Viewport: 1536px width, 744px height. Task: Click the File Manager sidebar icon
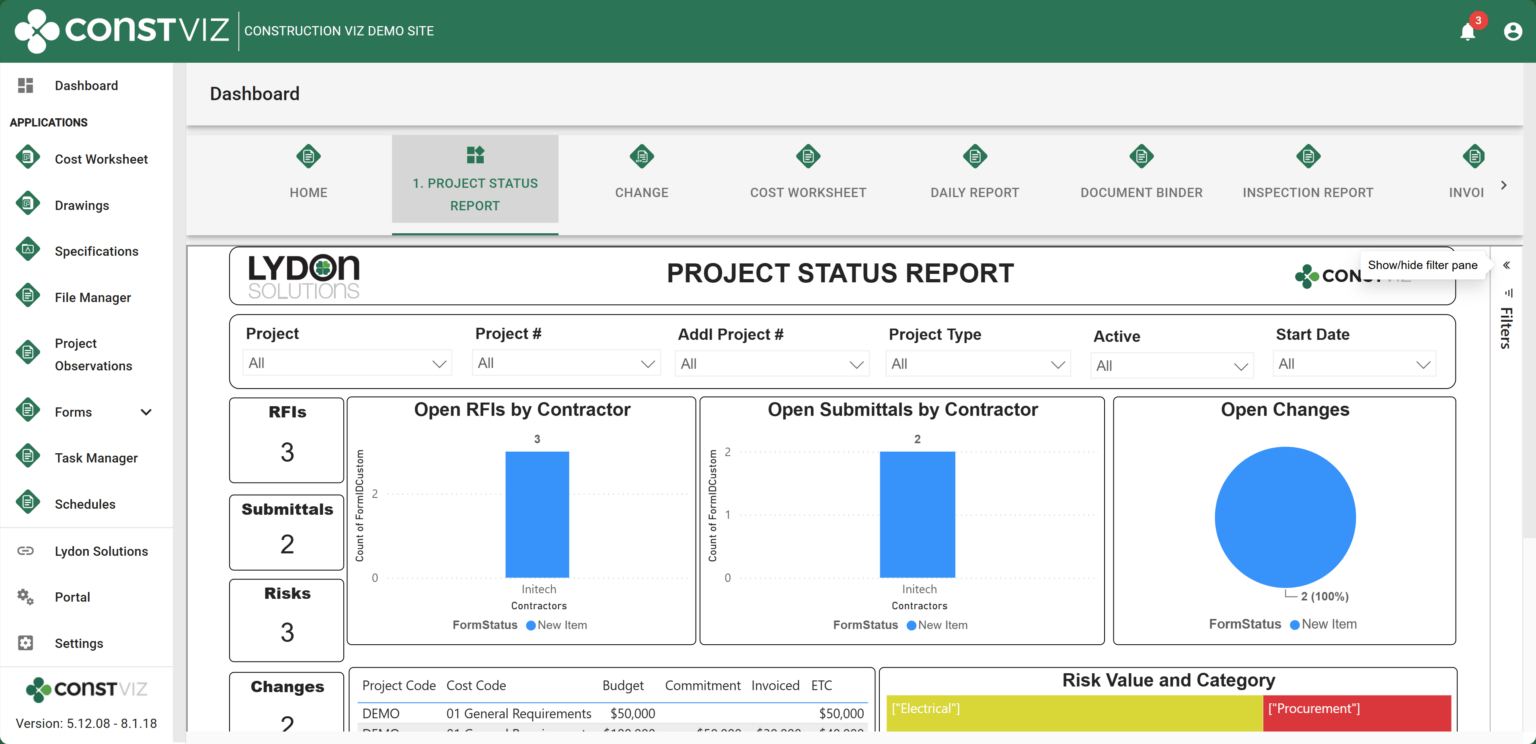coord(28,296)
